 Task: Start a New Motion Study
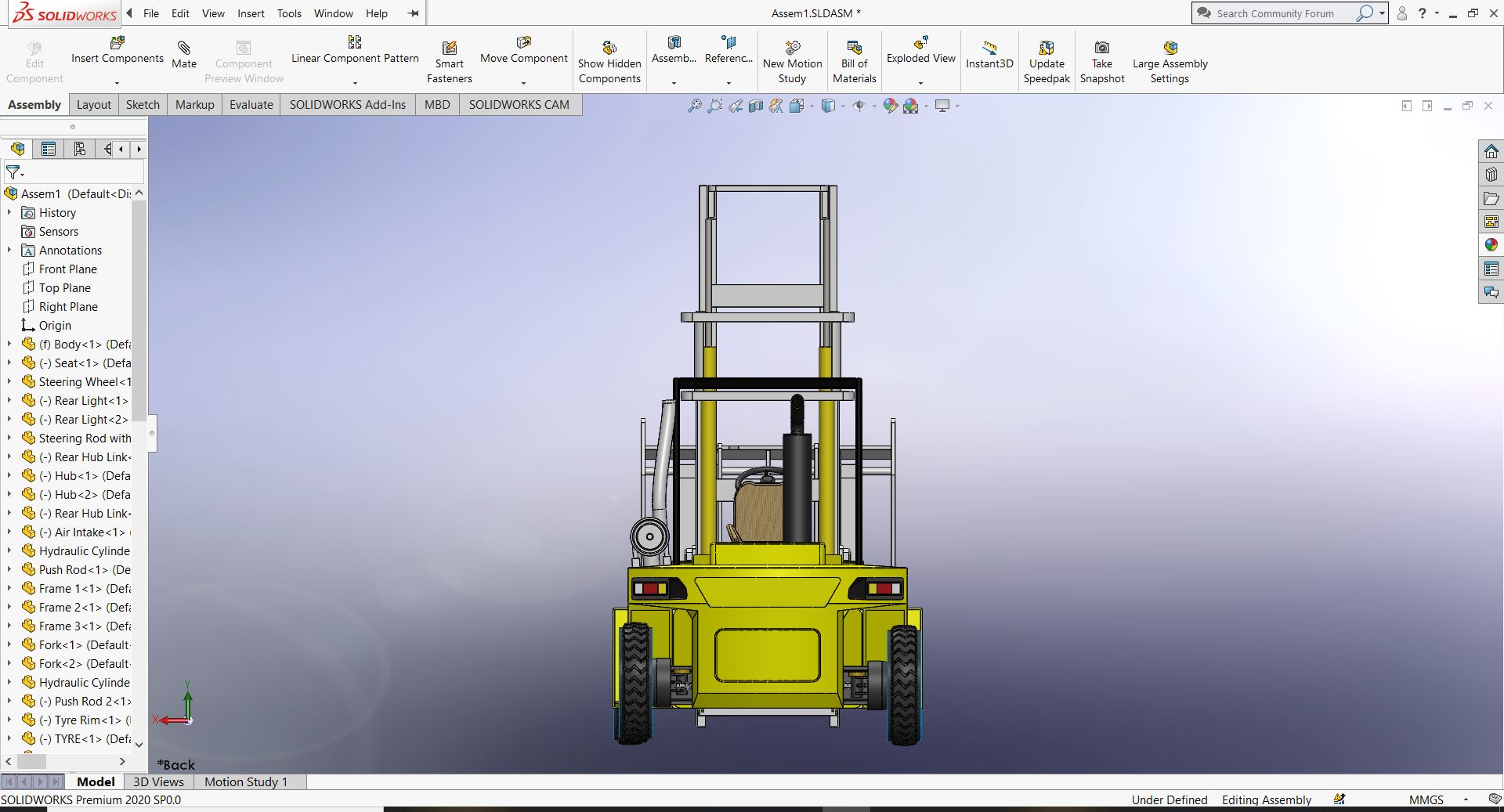(792, 49)
